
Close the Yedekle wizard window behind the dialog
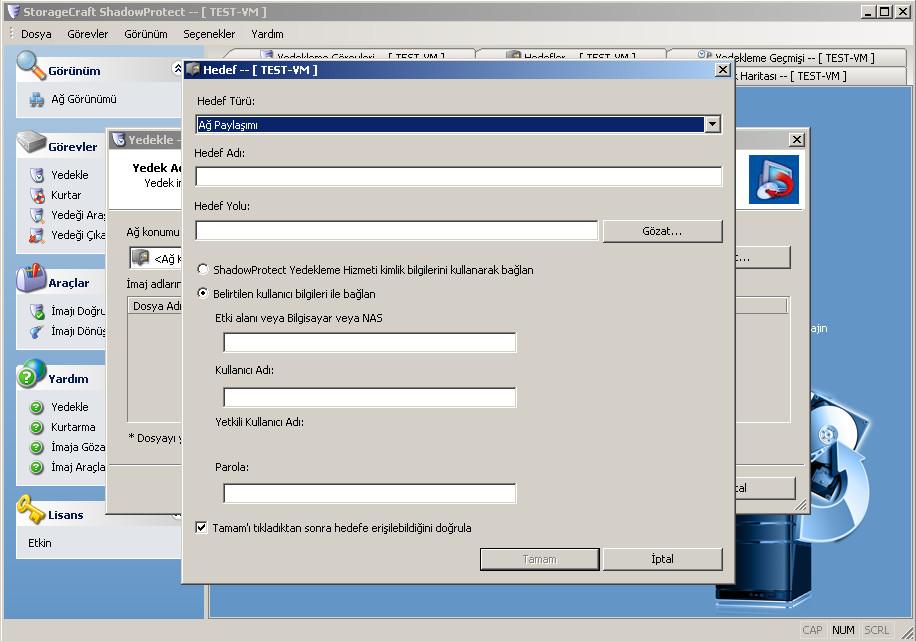pyautogui.click(x=796, y=140)
